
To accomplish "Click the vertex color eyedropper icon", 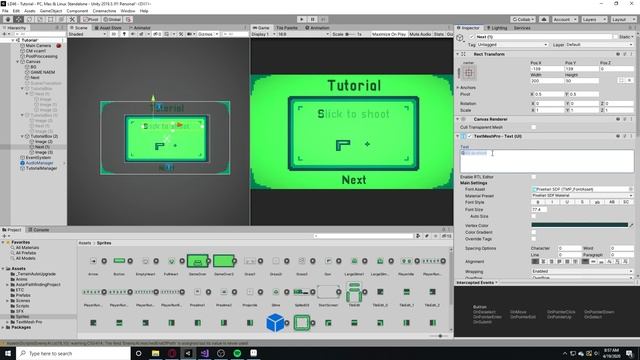I will [631, 225].
